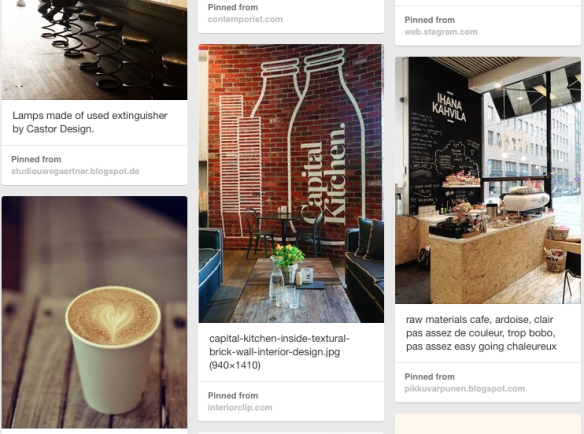This screenshot has width=584, height=434.
Task: Visit the contemporist.com source link
Action: pyautogui.click(x=245, y=19)
